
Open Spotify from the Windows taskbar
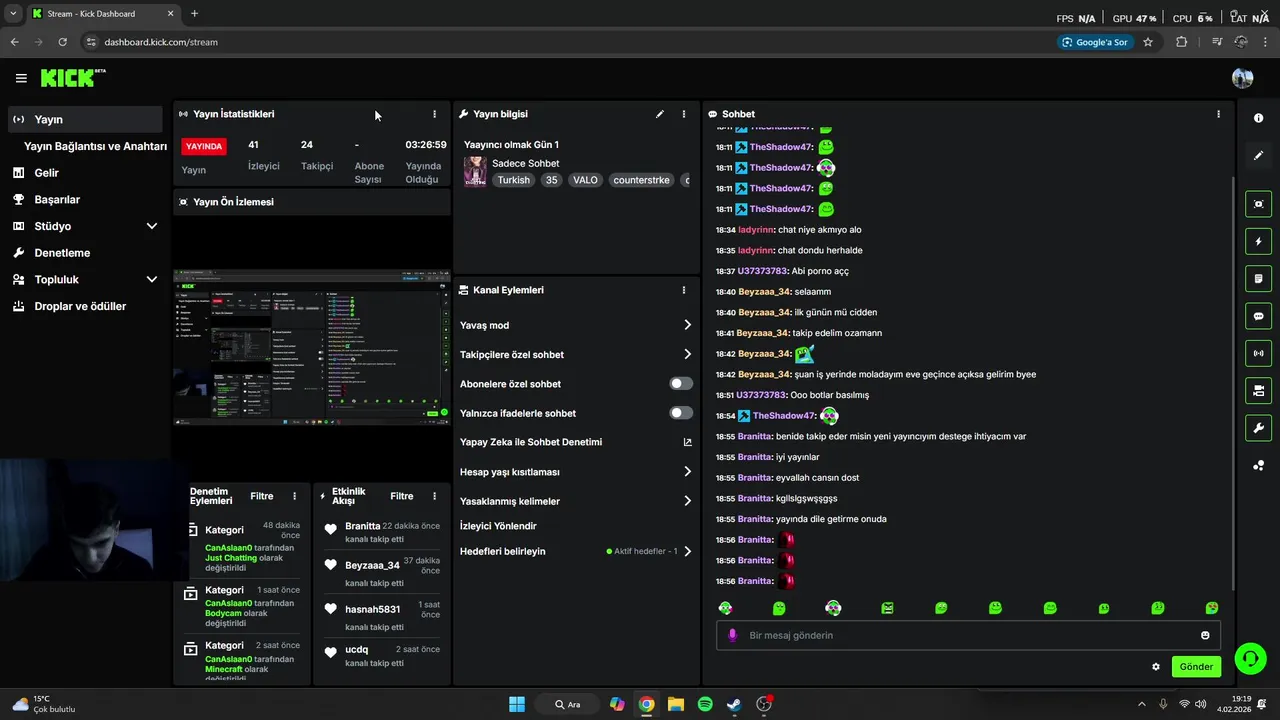(705, 704)
